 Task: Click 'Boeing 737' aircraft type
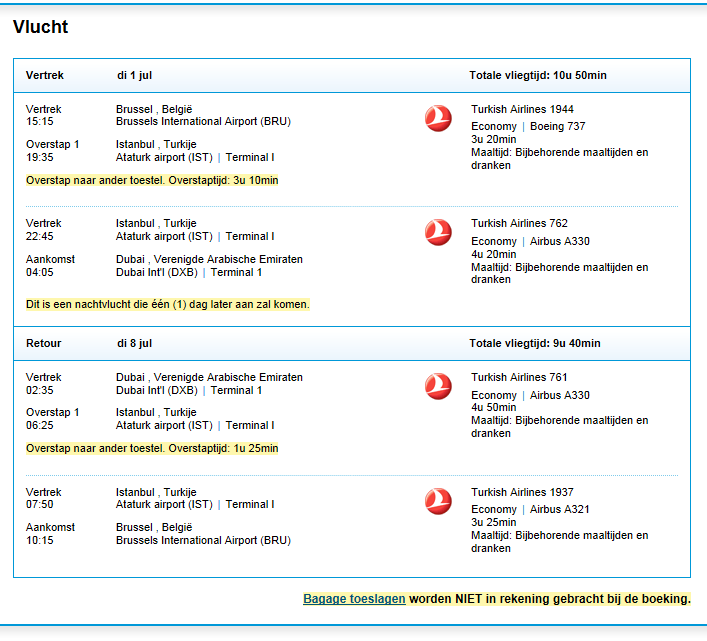tap(557, 126)
